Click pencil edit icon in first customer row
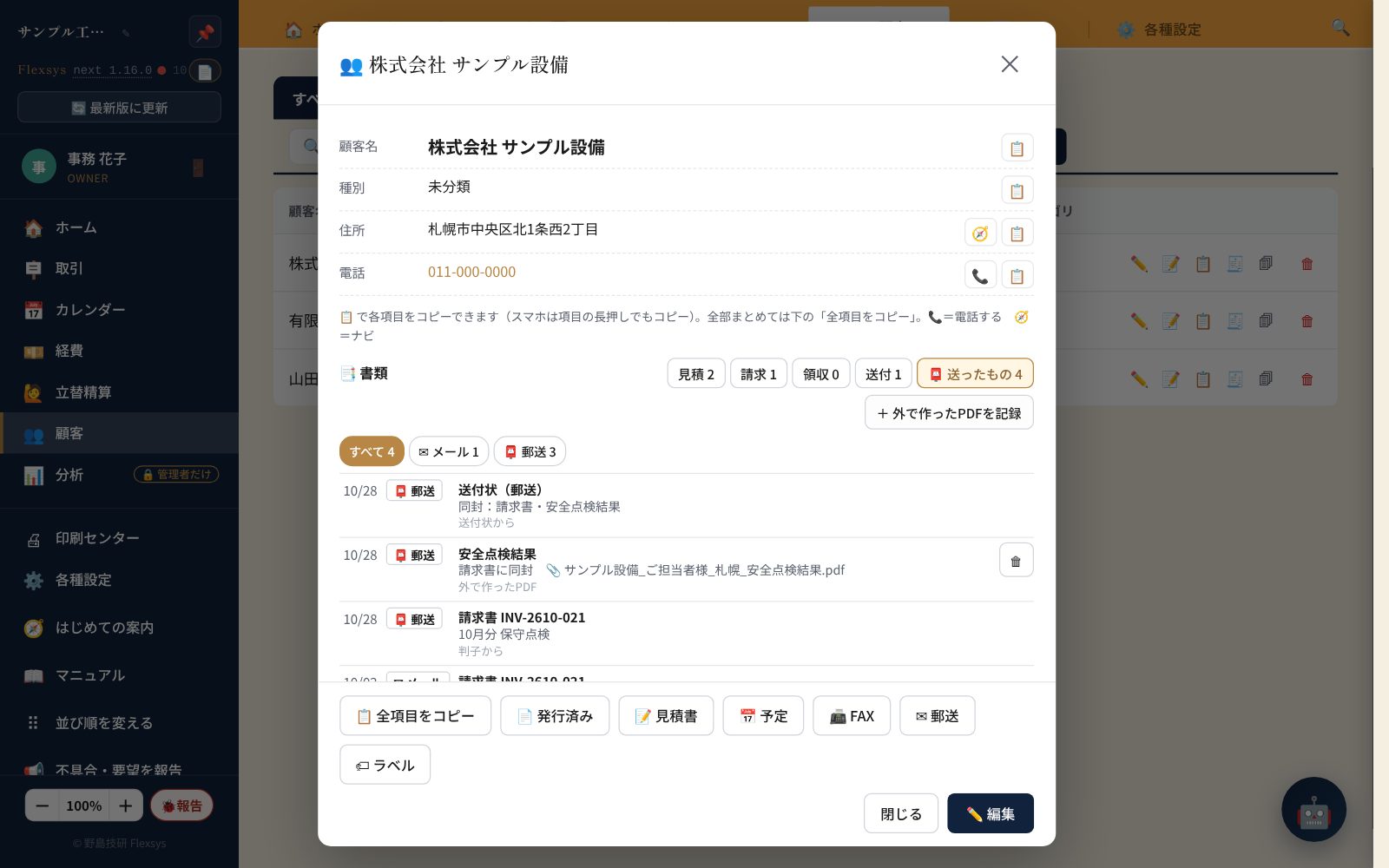1389x868 pixels. [x=1139, y=263]
